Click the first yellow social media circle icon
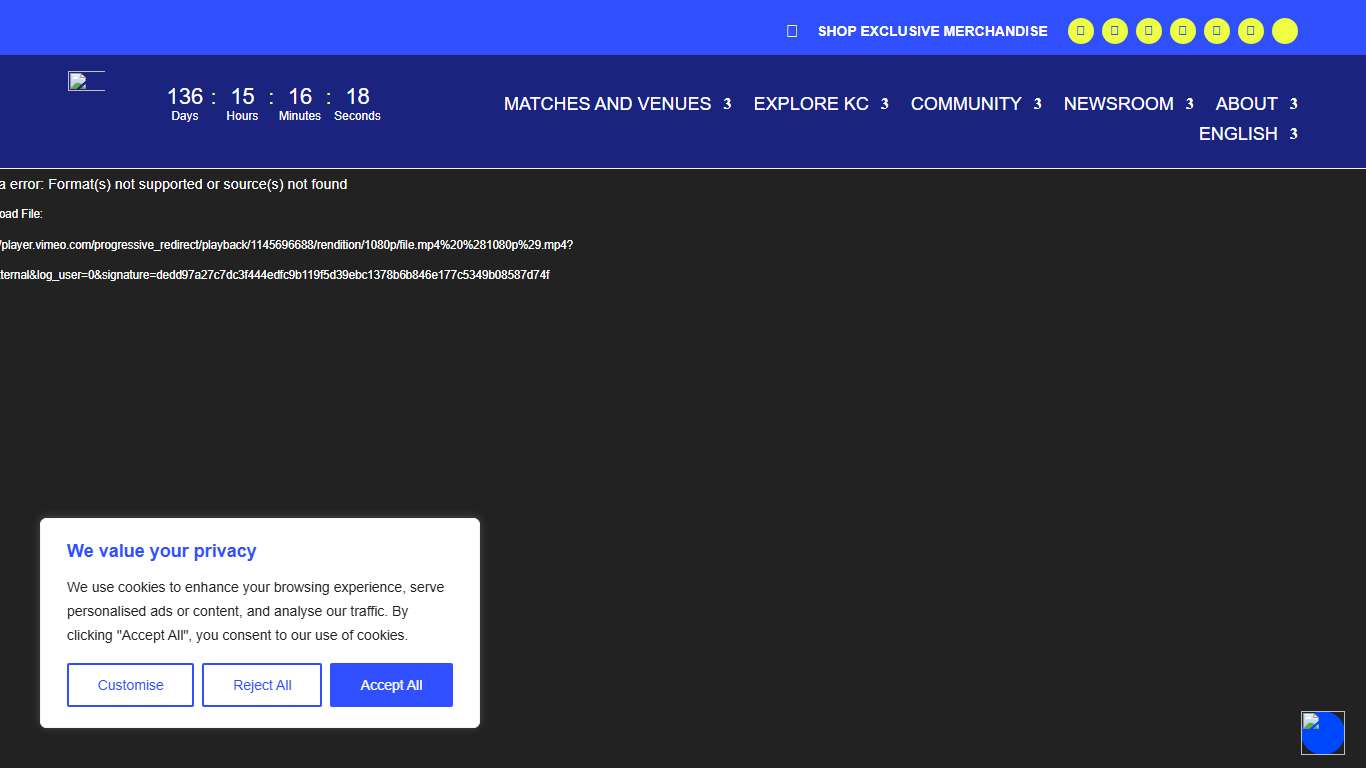 click(1080, 31)
